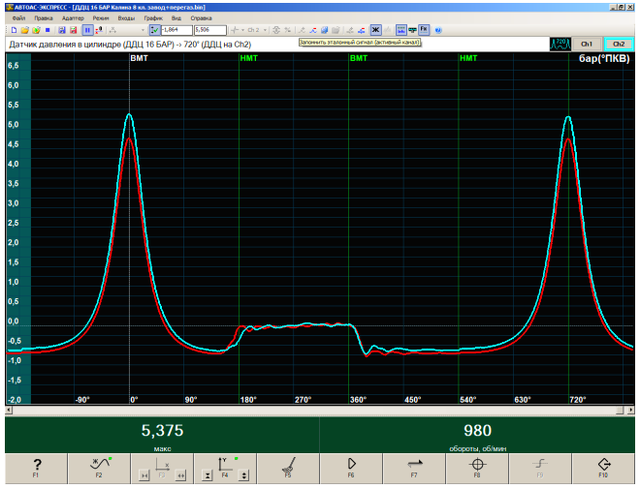Click the F5 broom clear button
Viewport: 640px width, 489px height.
288,468
